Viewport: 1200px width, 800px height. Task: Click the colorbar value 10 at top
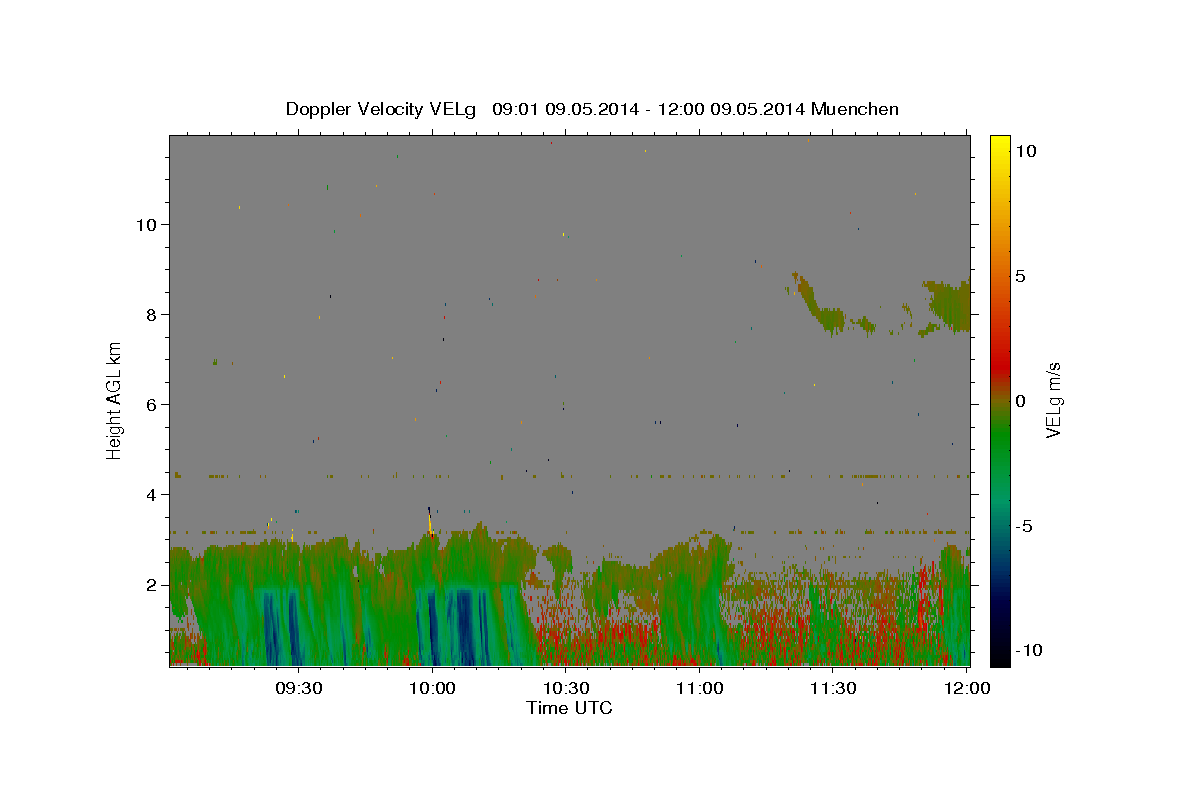[1025, 151]
